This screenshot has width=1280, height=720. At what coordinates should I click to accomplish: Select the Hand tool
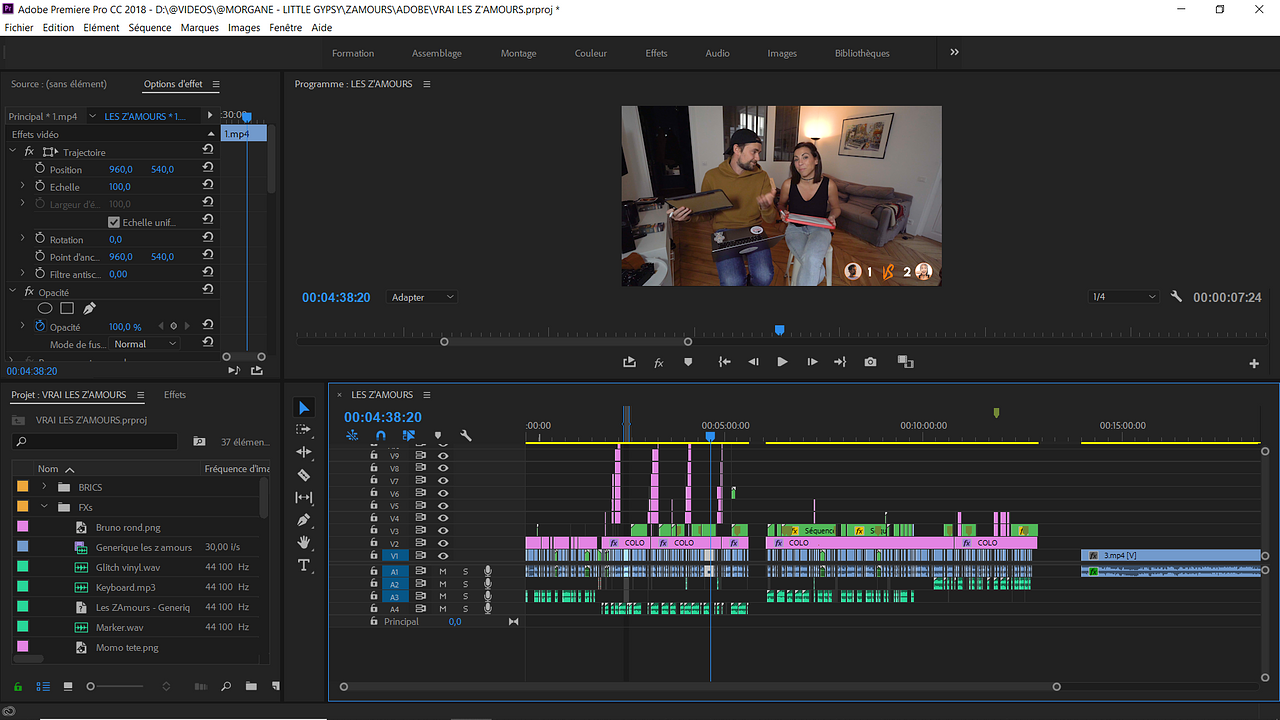pyautogui.click(x=305, y=542)
